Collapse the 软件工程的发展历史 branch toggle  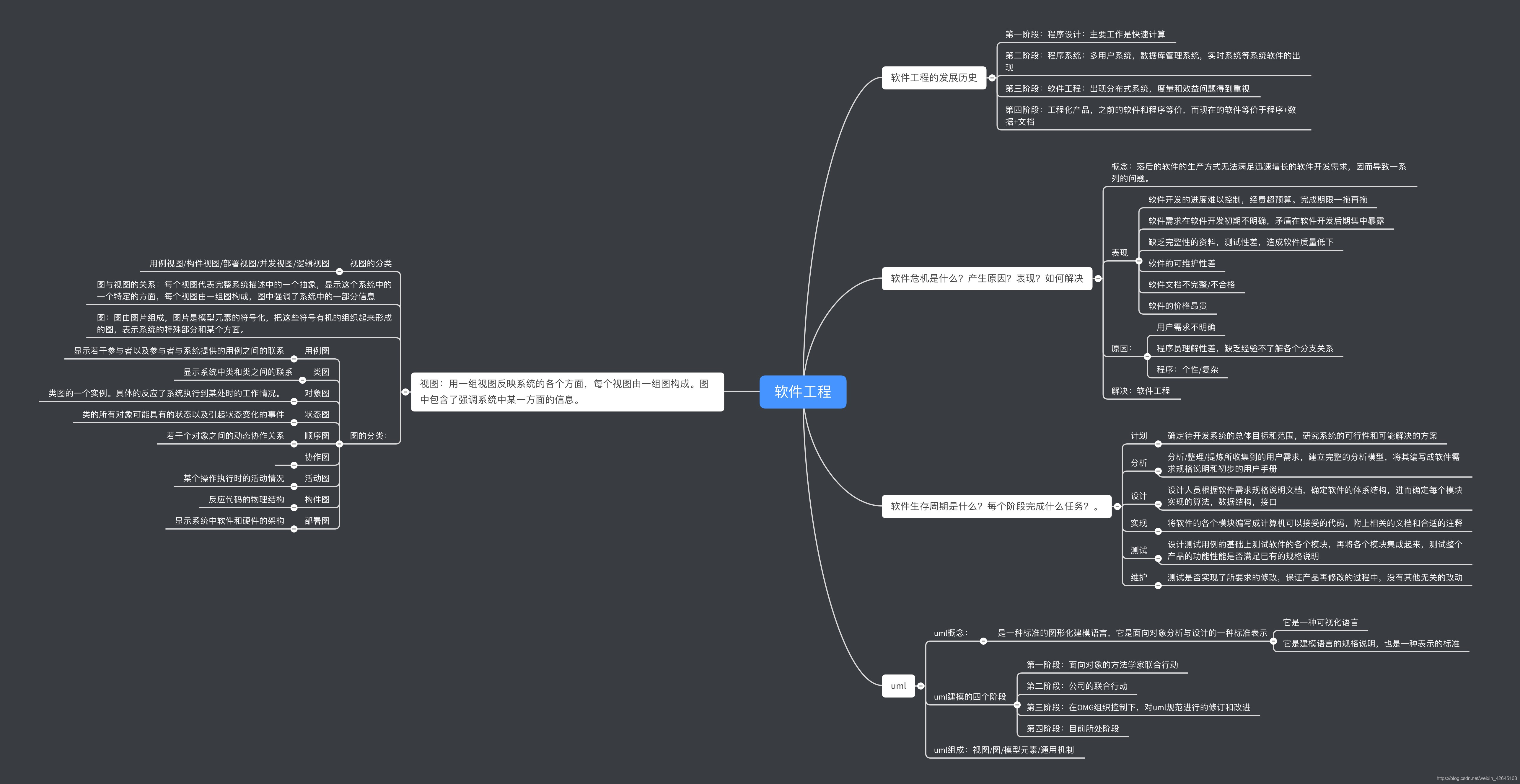tap(992, 78)
